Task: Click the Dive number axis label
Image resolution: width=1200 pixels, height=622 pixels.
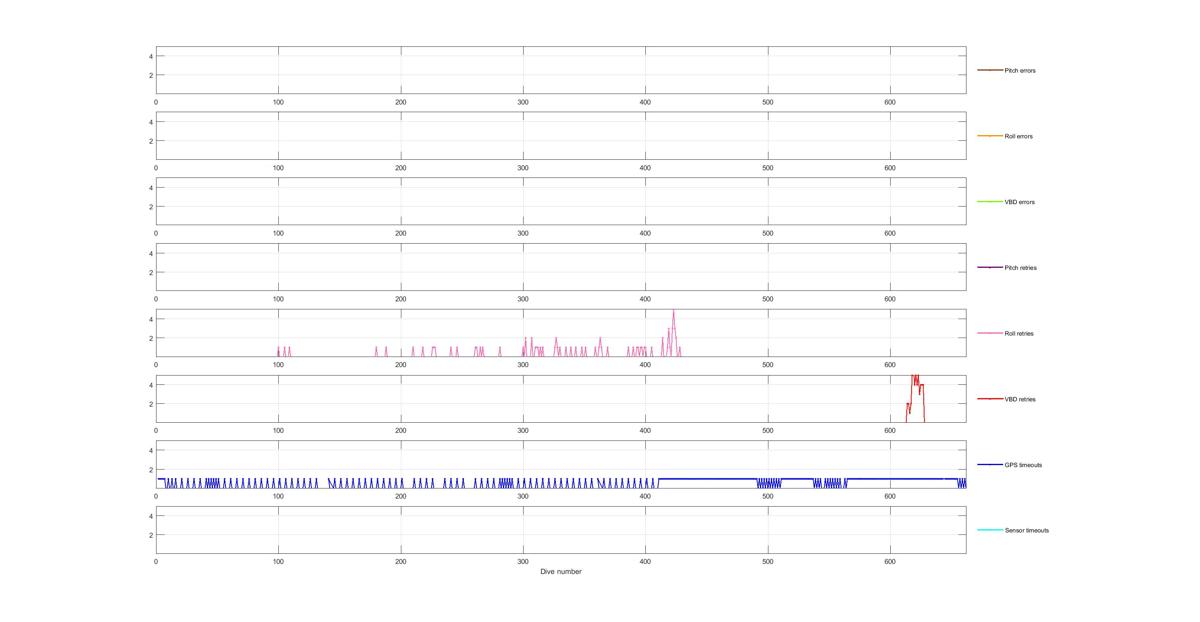Action: pyautogui.click(x=561, y=572)
